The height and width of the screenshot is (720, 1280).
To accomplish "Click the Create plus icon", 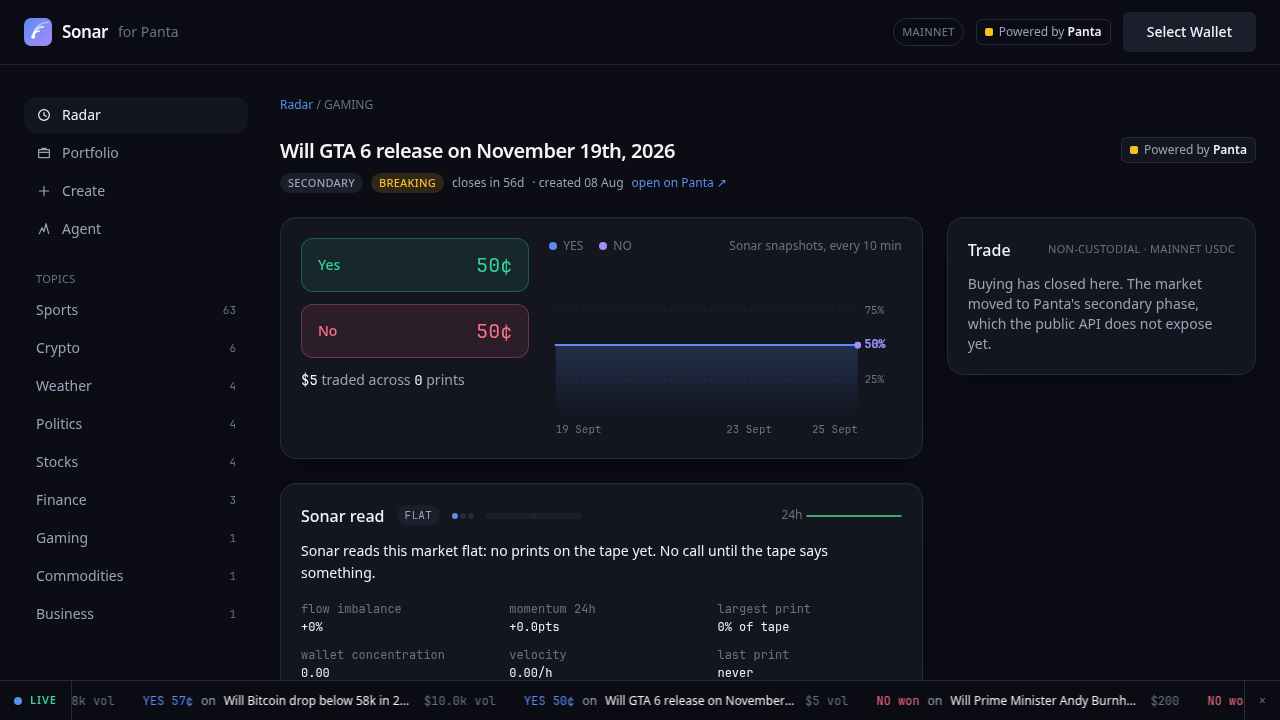I will (44, 191).
